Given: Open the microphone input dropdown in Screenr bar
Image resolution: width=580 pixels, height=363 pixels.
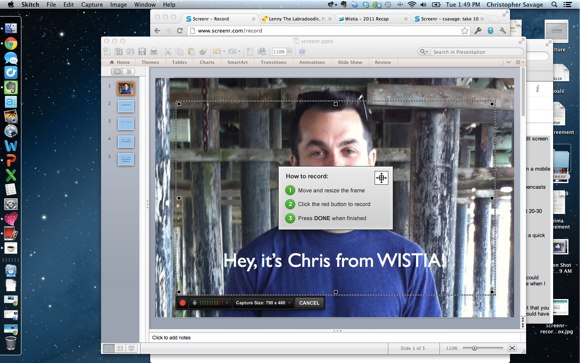Looking at the screenshot, I should point(227,303).
